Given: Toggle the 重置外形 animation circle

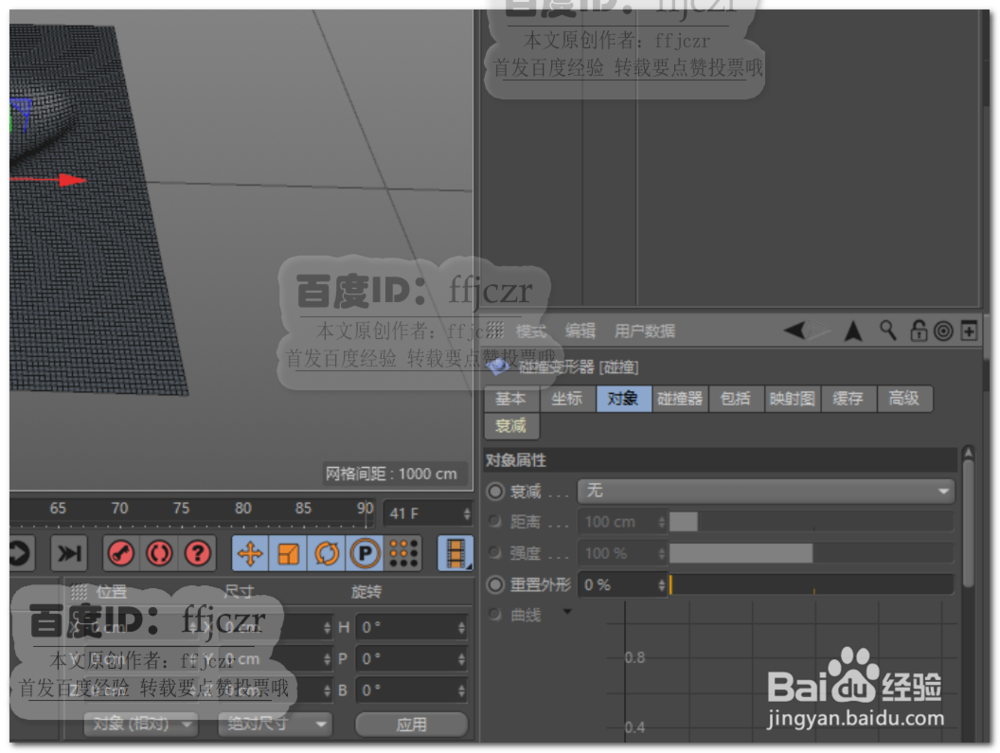Looking at the screenshot, I should (x=496, y=584).
